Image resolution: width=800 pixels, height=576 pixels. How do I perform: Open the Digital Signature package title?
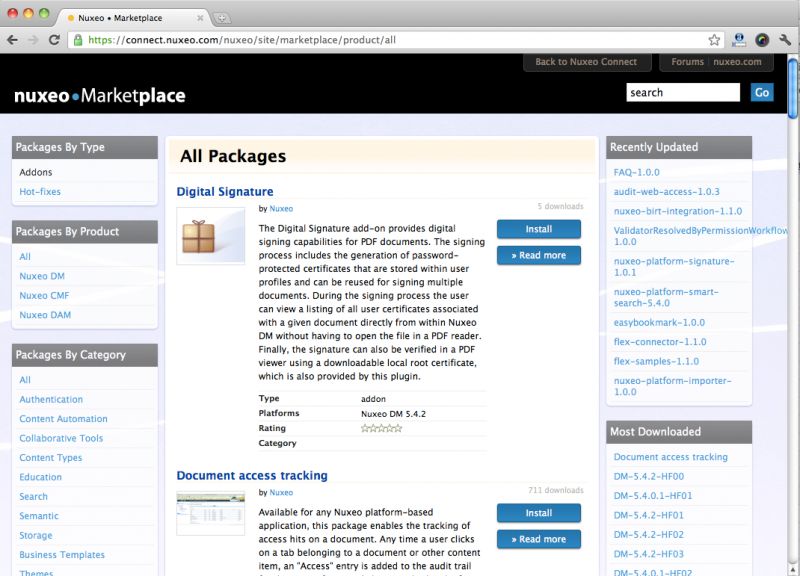pos(225,191)
